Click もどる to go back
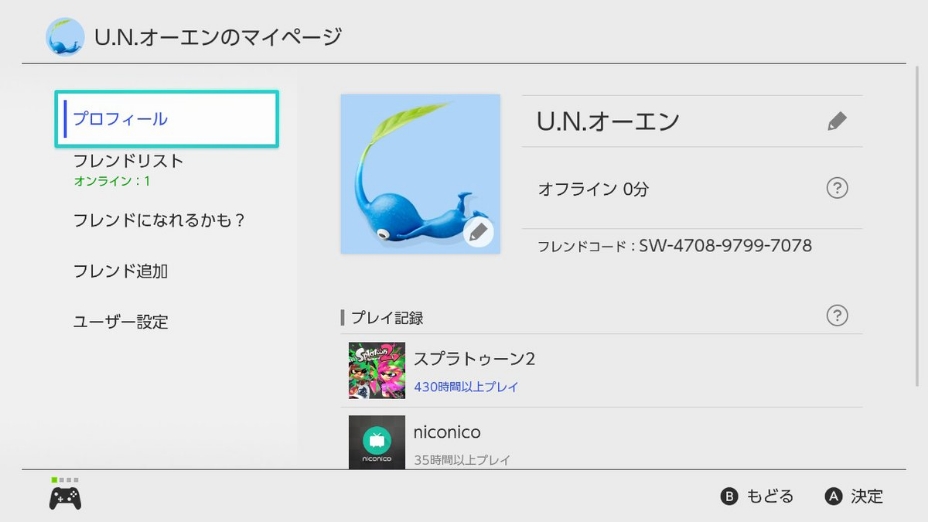This screenshot has height=522, width=928. point(770,496)
